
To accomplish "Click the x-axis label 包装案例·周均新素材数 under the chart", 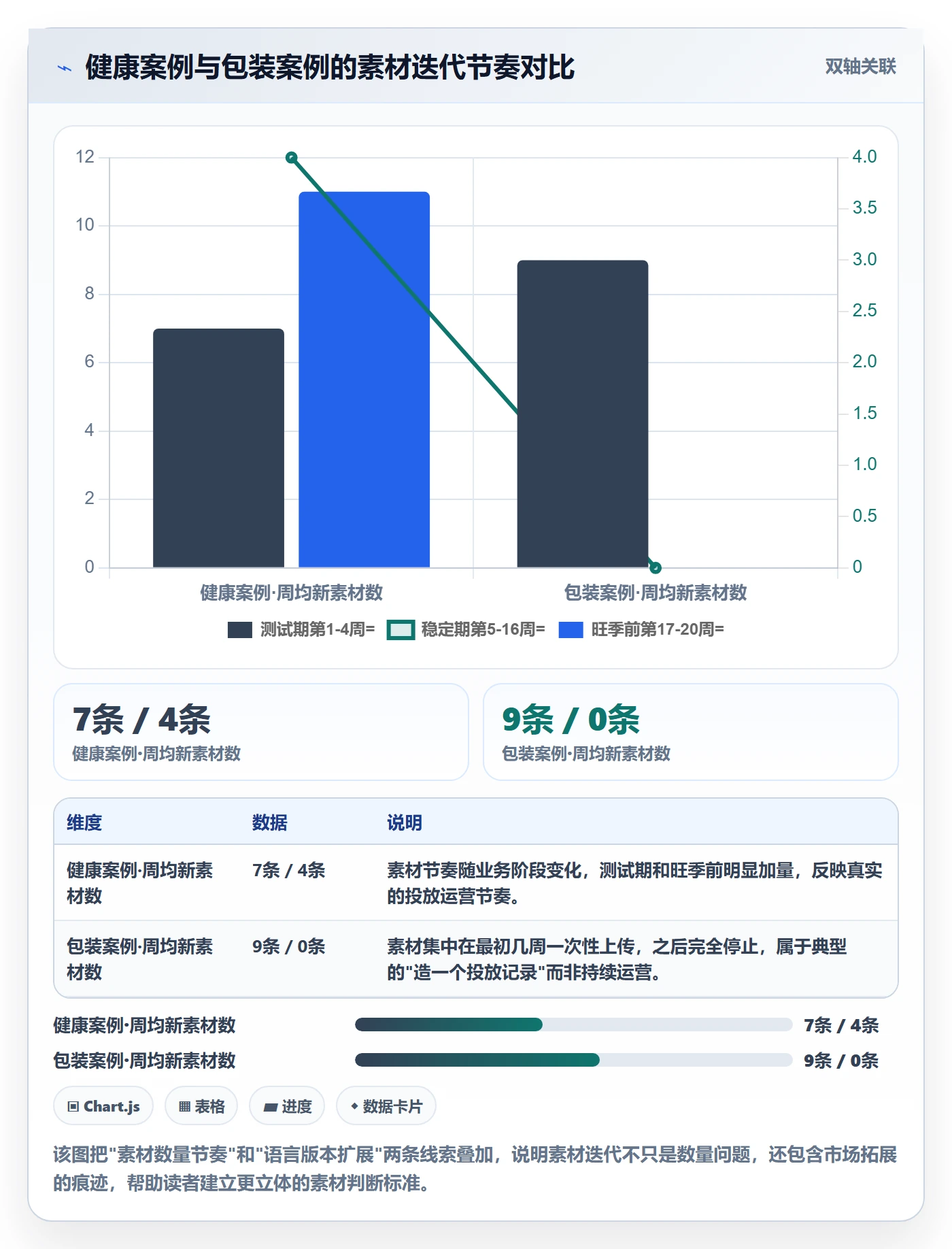I will pos(656,593).
